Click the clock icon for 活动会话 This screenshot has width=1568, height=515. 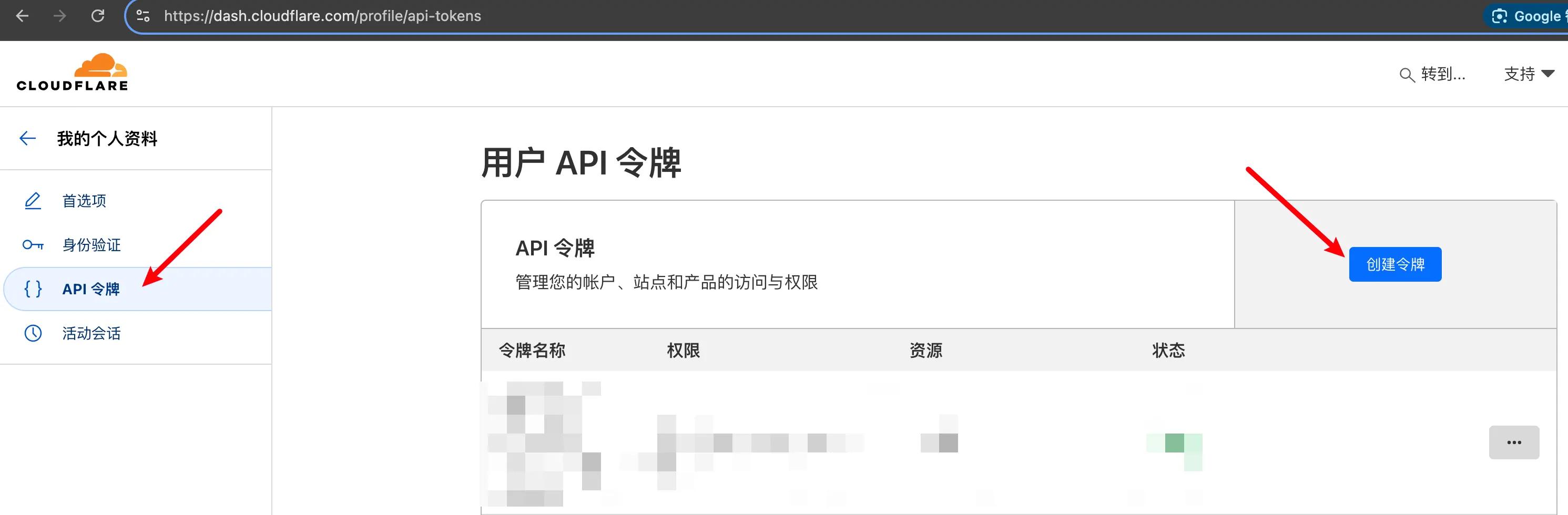(x=33, y=333)
